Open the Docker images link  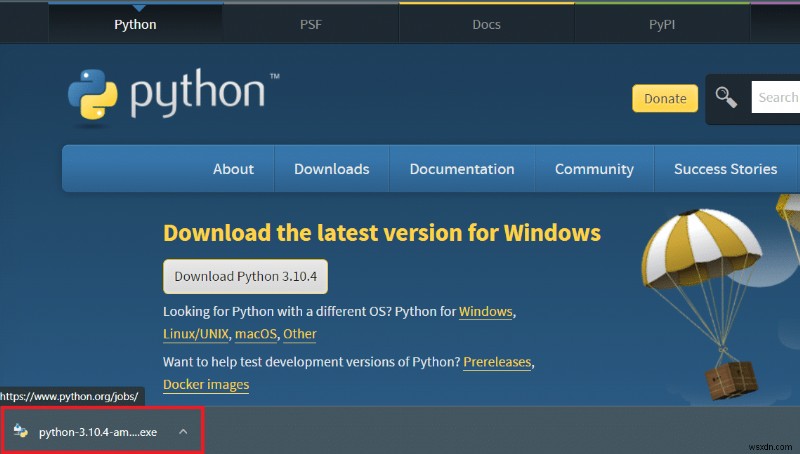206,385
